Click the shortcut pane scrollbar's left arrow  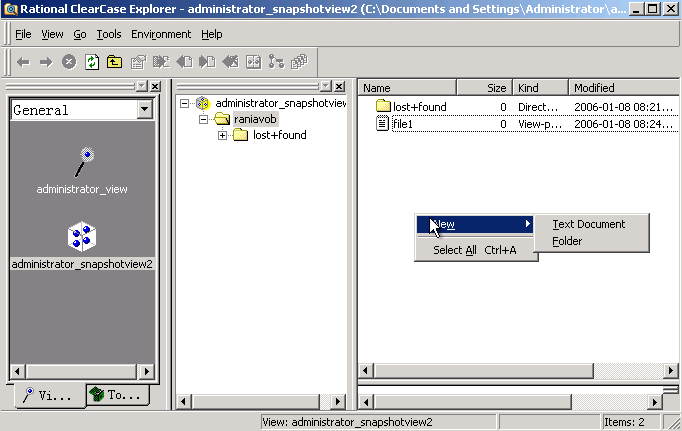coord(17,371)
